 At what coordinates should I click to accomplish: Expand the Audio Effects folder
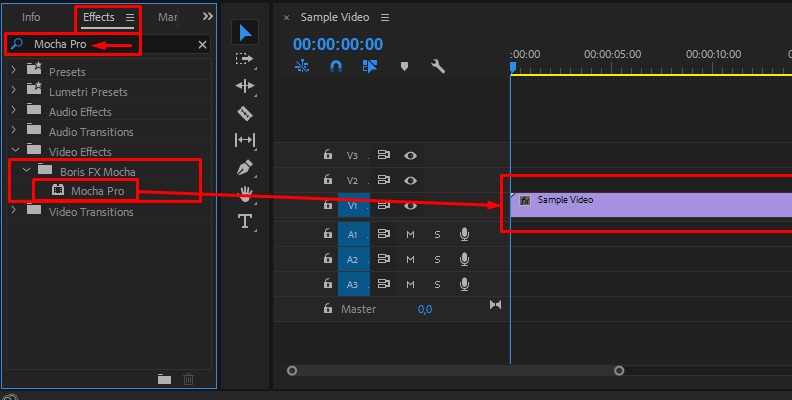click(x=14, y=110)
